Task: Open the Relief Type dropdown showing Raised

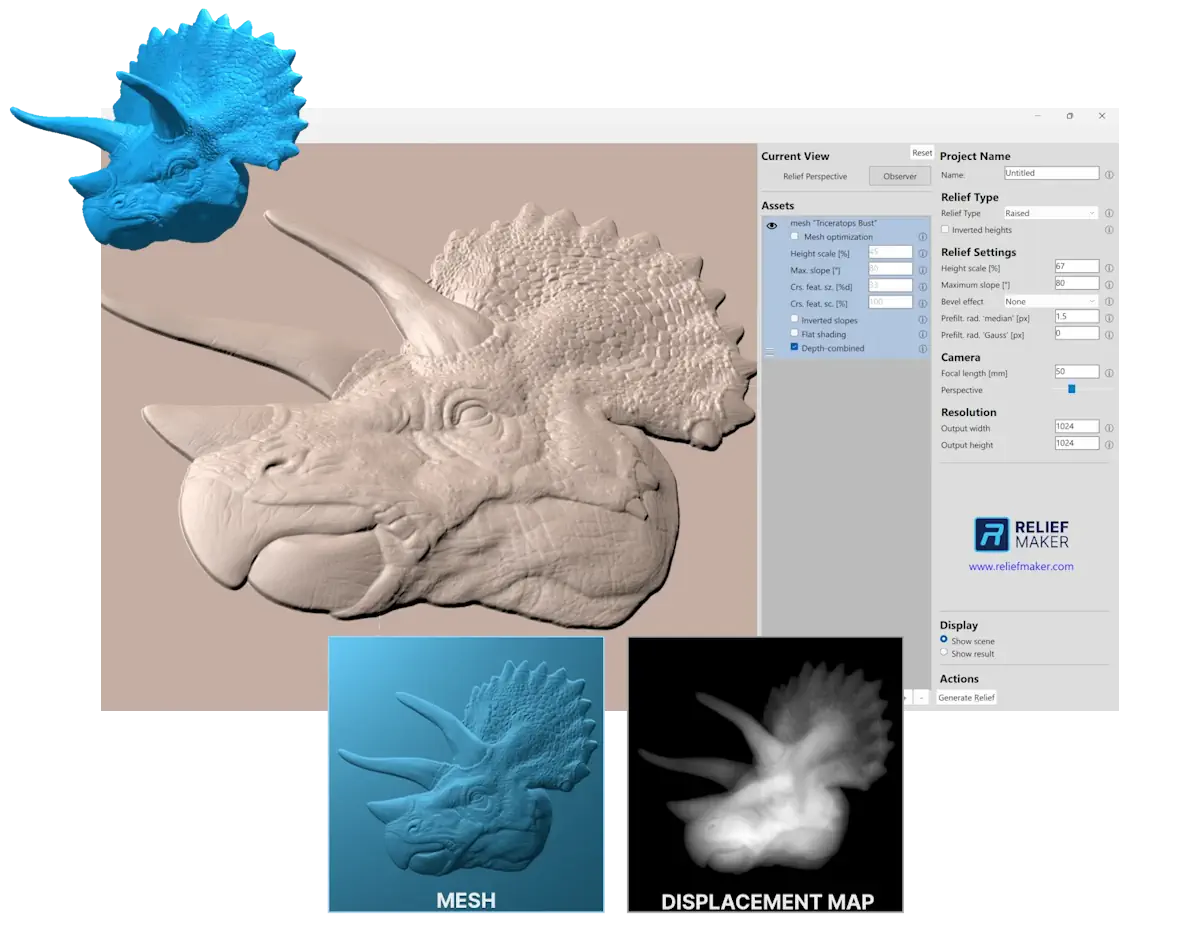Action: pyautogui.click(x=1050, y=212)
